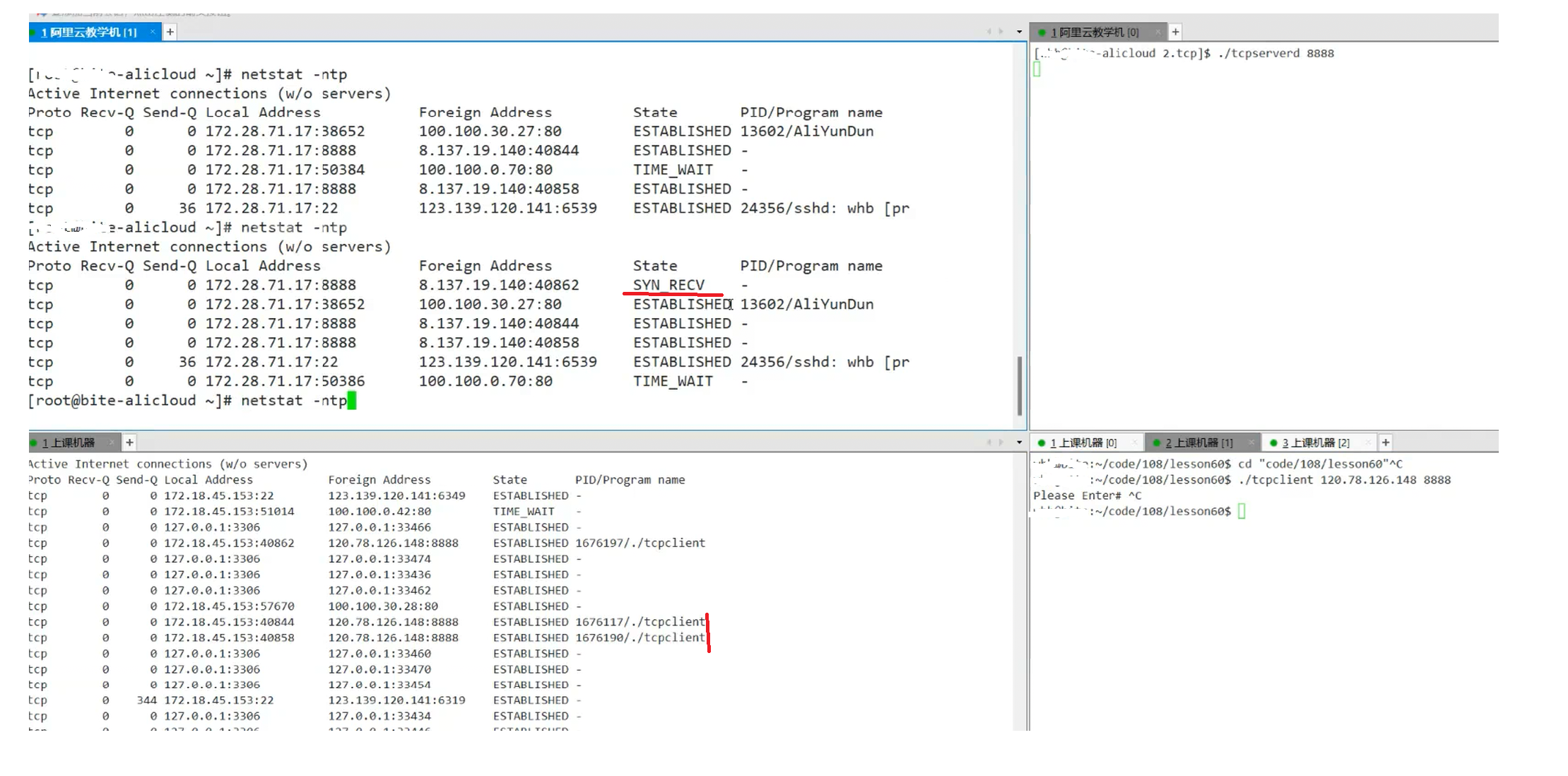Click foreign address 8.137.19.140:40862
The width and height of the screenshot is (1568, 776).
(499, 285)
